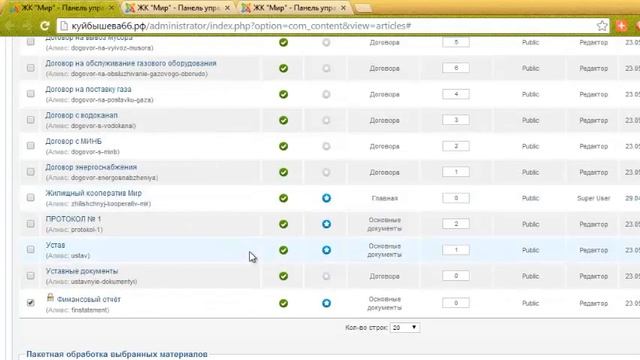Click ordering field in Договор на поставку газа row
Viewport: 640px width, 360px height.
click(x=456, y=94)
